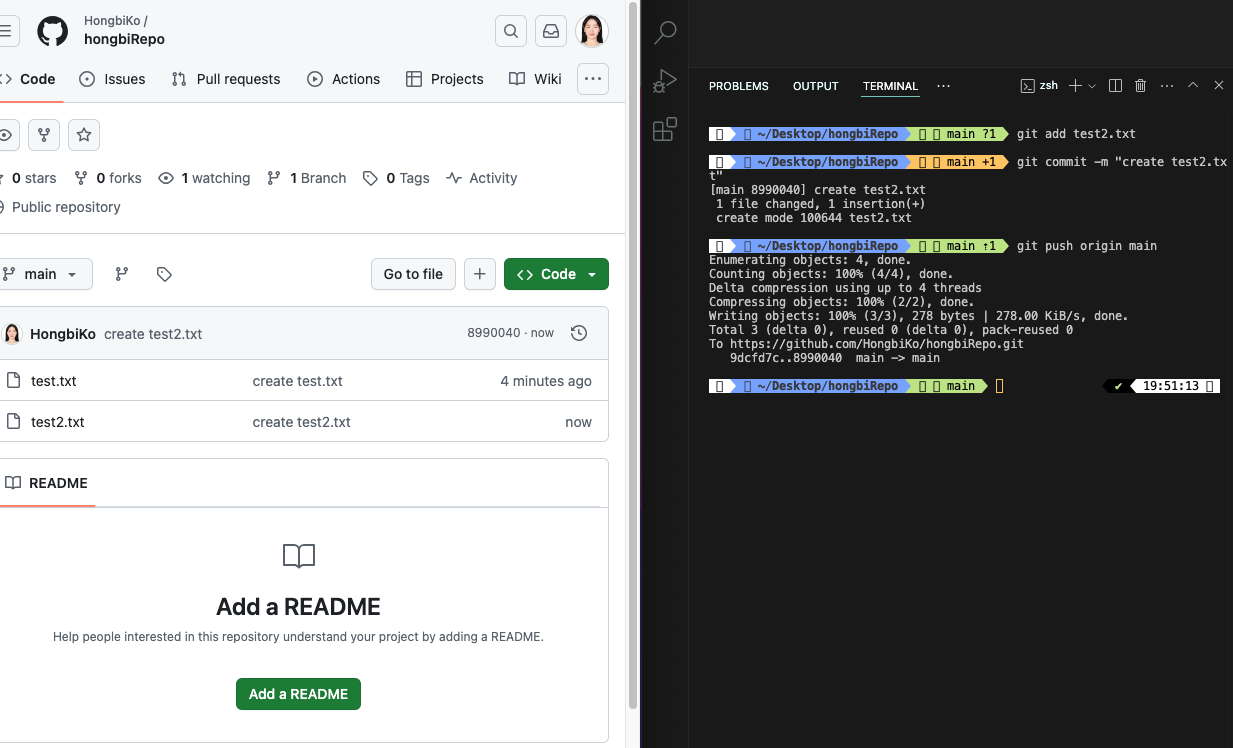The image size is (1233, 748).
Task: Click HongbiKo avatar in latest commit row
Action: tap(12, 334)
